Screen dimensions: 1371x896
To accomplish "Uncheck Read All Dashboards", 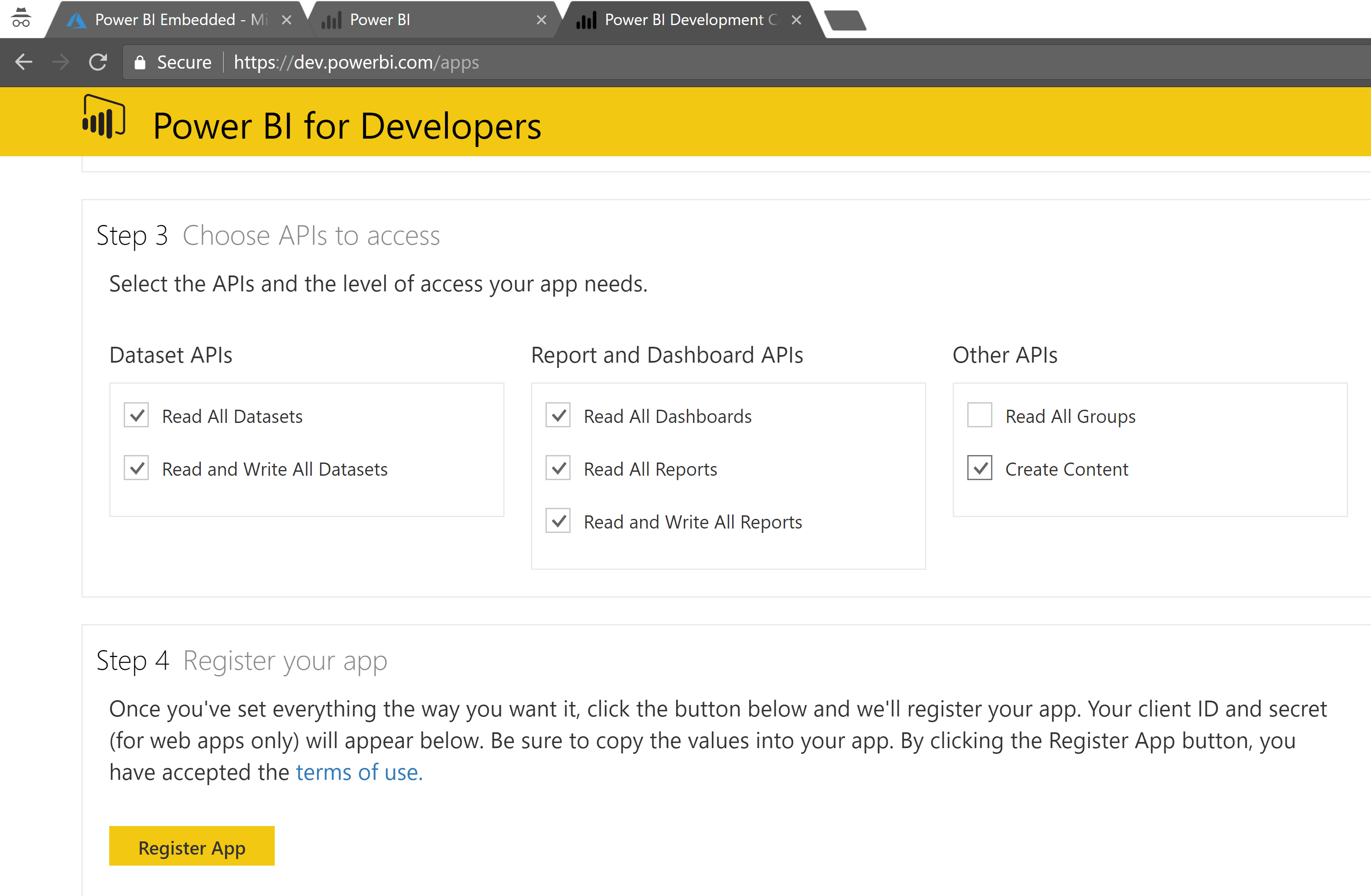I will [x=558, y=416].
